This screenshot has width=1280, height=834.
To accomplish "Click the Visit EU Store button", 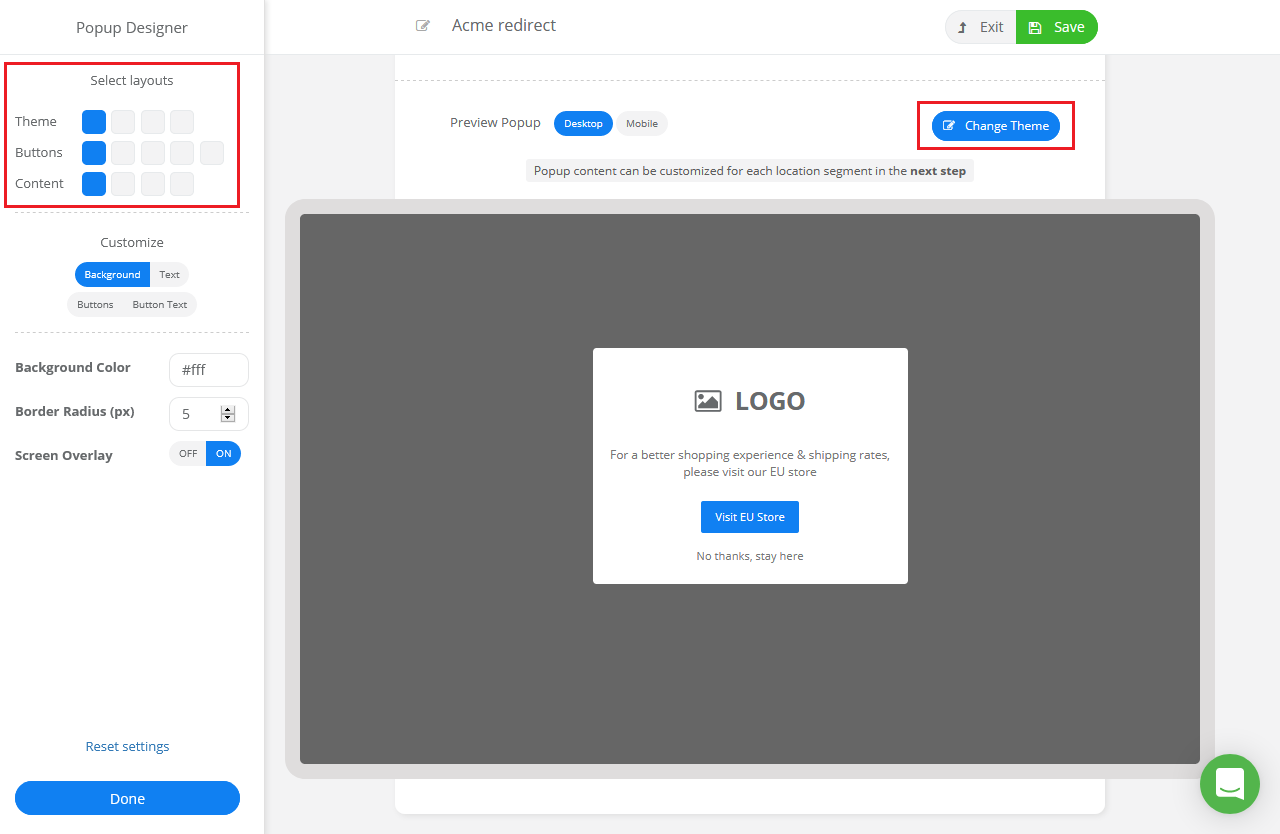I will coord(749,516).
